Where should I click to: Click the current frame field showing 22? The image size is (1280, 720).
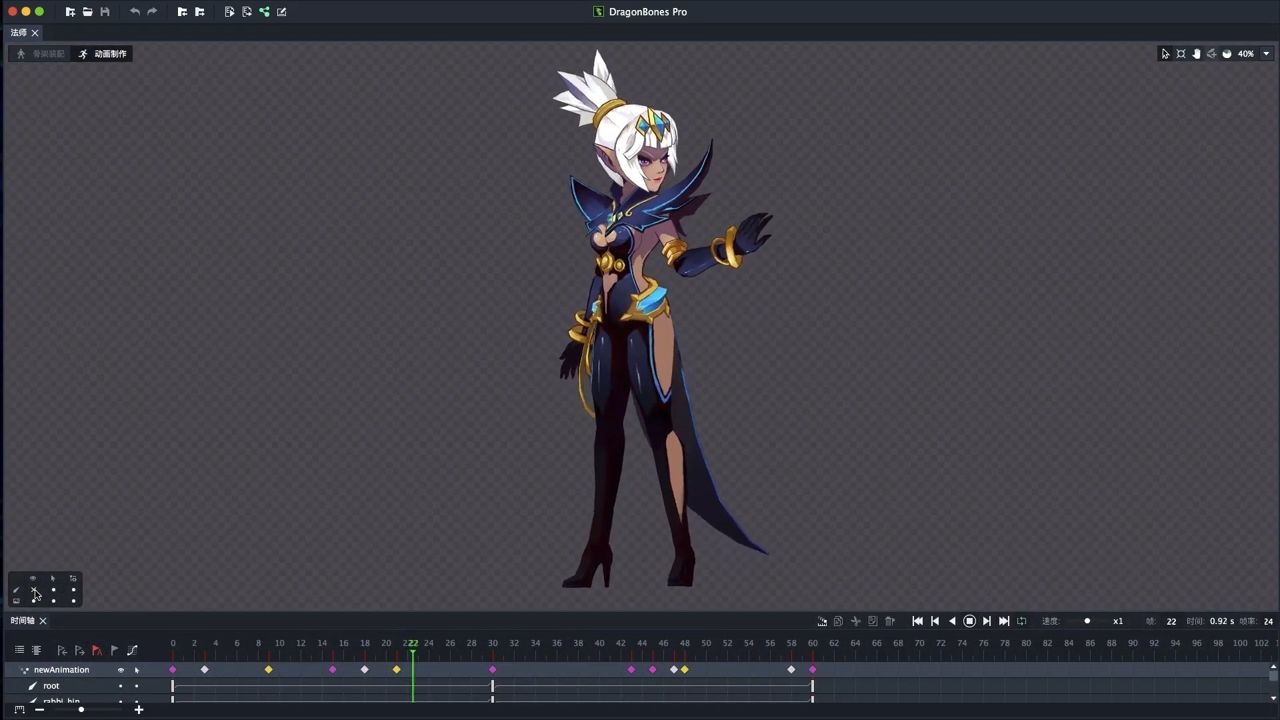click(x=1171, y=621)
